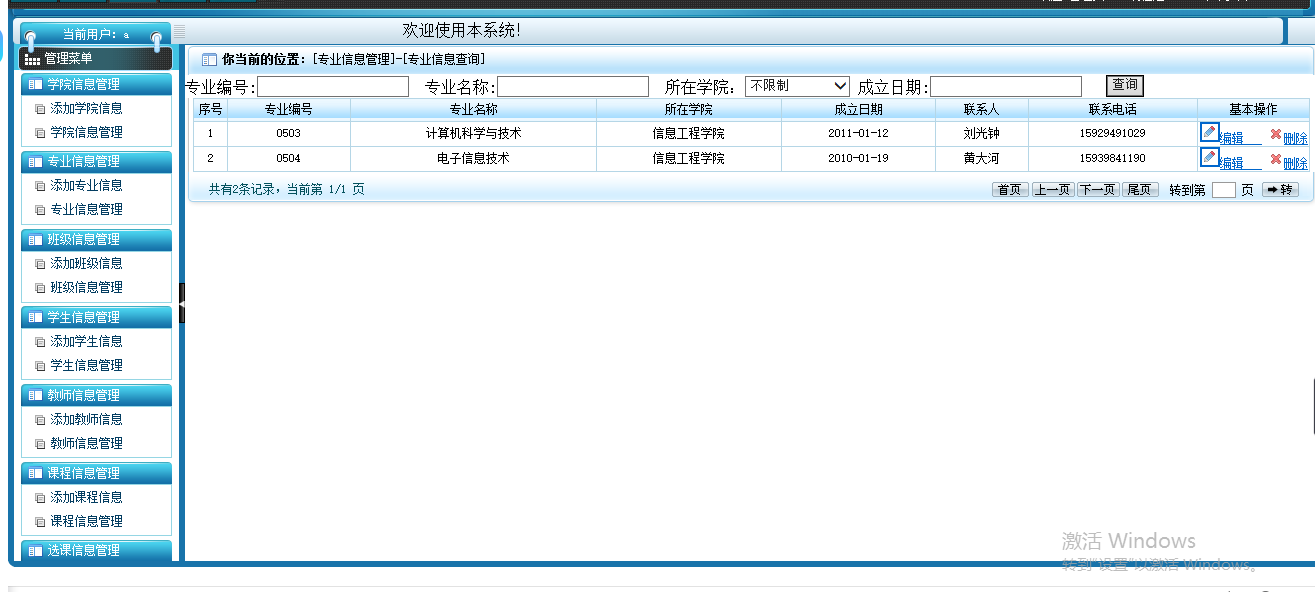Open the 所在学院 dropdown showing 不限制

(x=797, y=86)
